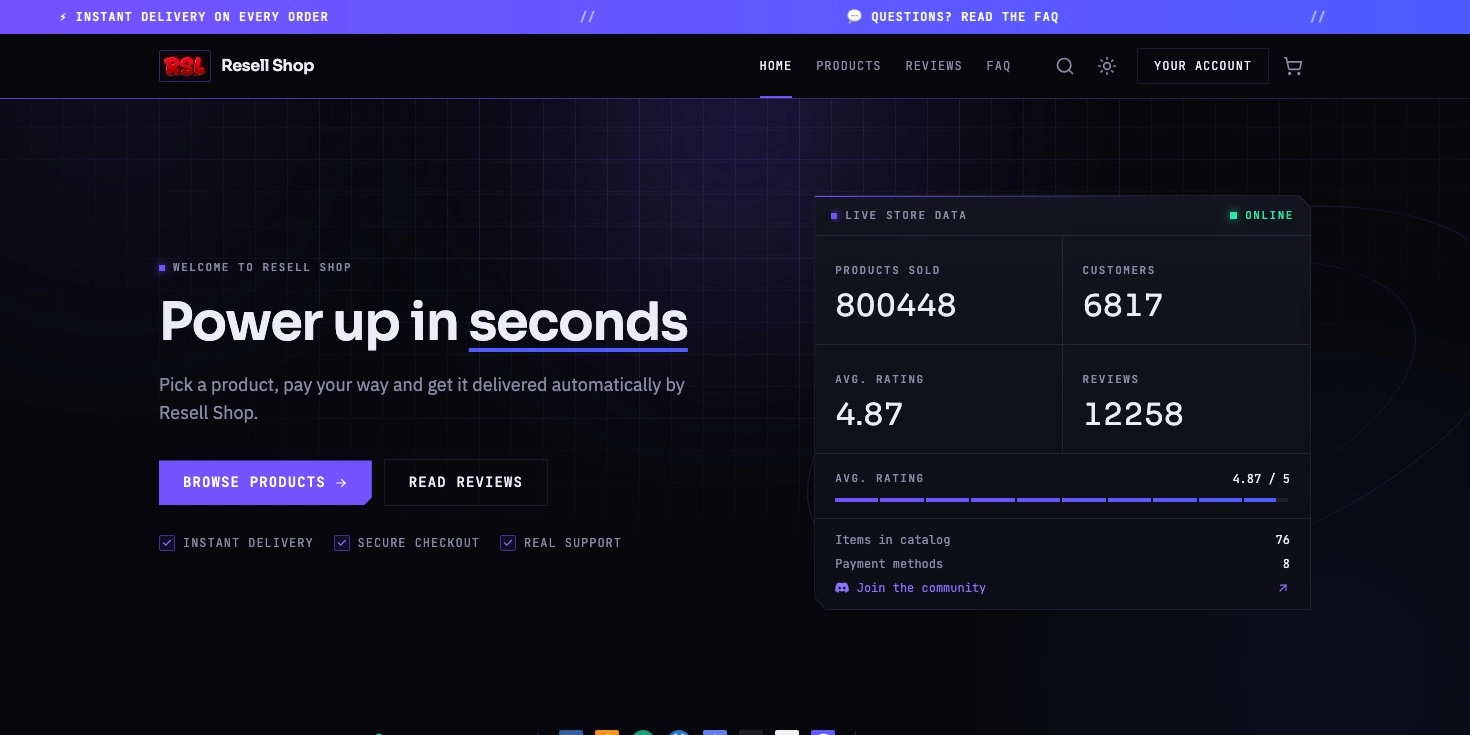Open the Products nav item
This screenshot has height=735, width=1470.
point(848,66)
